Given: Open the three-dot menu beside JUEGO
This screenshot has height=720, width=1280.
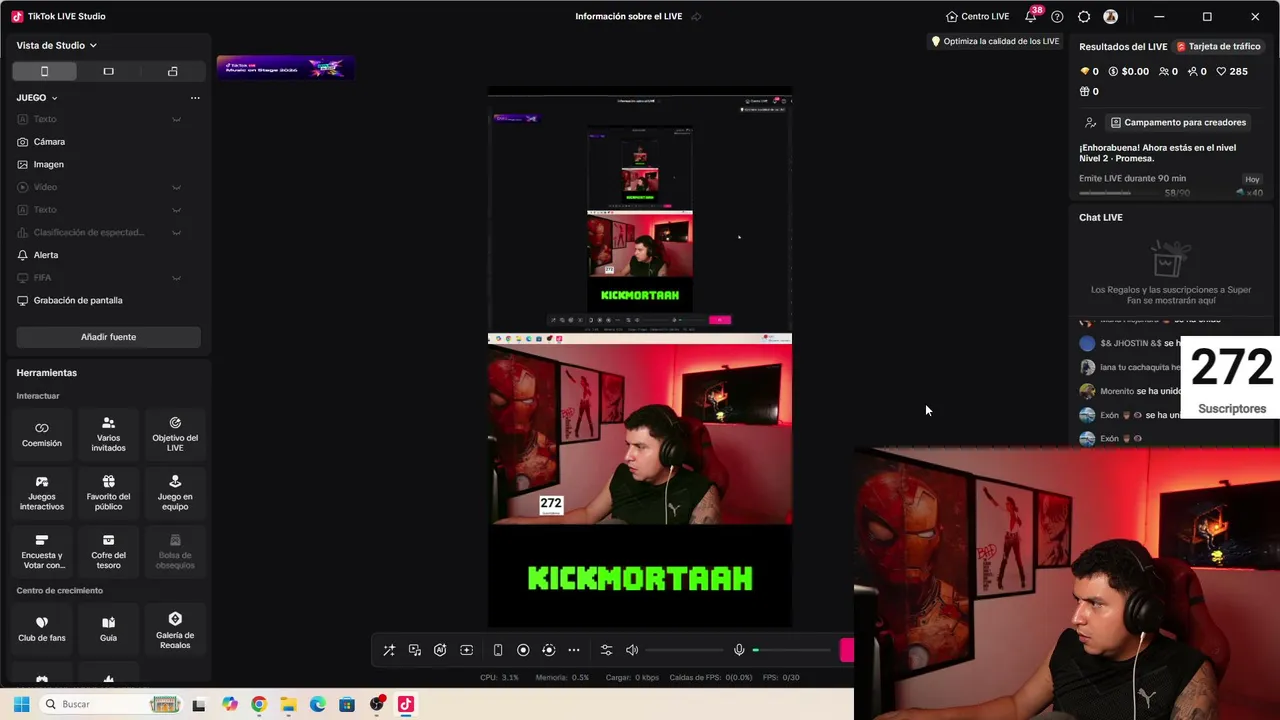Looking at the screenshot, I should coord(195,98).
